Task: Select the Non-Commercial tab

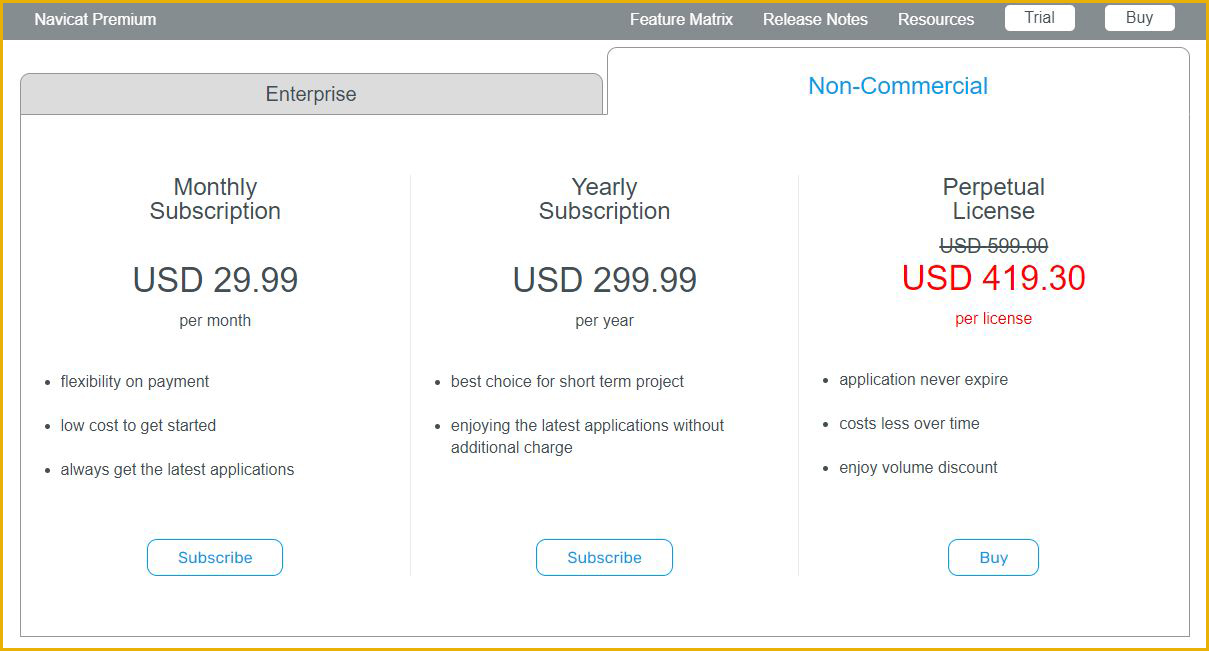Action: pos(898,86)
